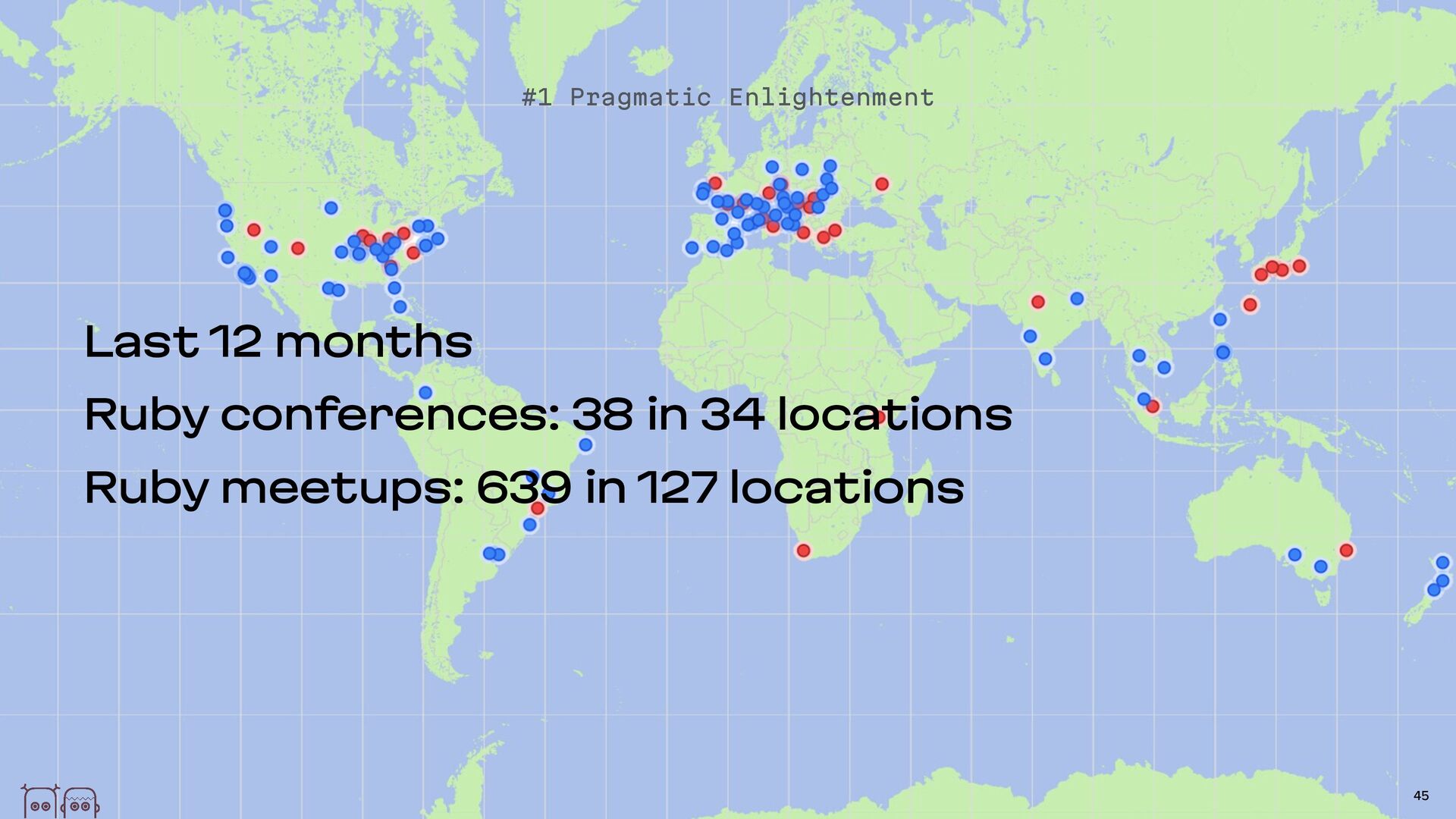Select the red marker near Singapore
The width and height of the screenshot is (1456, 819).
tap(1153, 406)
